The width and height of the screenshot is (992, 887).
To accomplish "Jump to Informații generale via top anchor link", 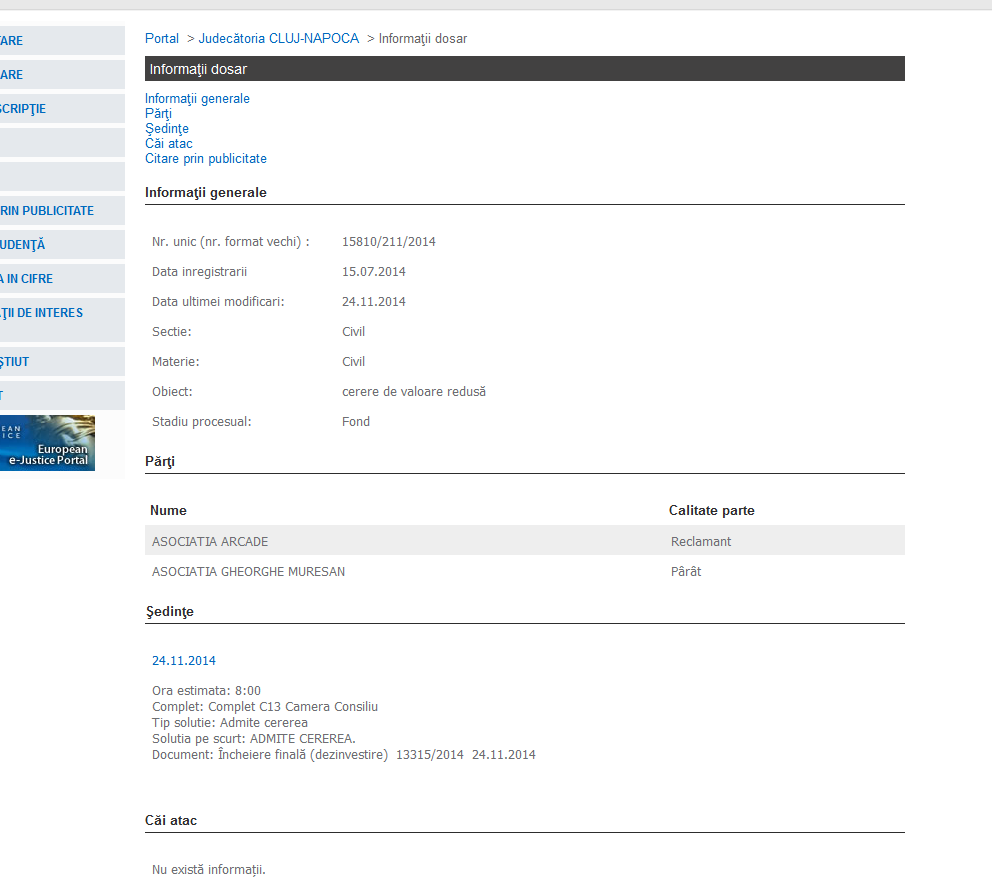I will pyautogui.click(x=197, y=99).
